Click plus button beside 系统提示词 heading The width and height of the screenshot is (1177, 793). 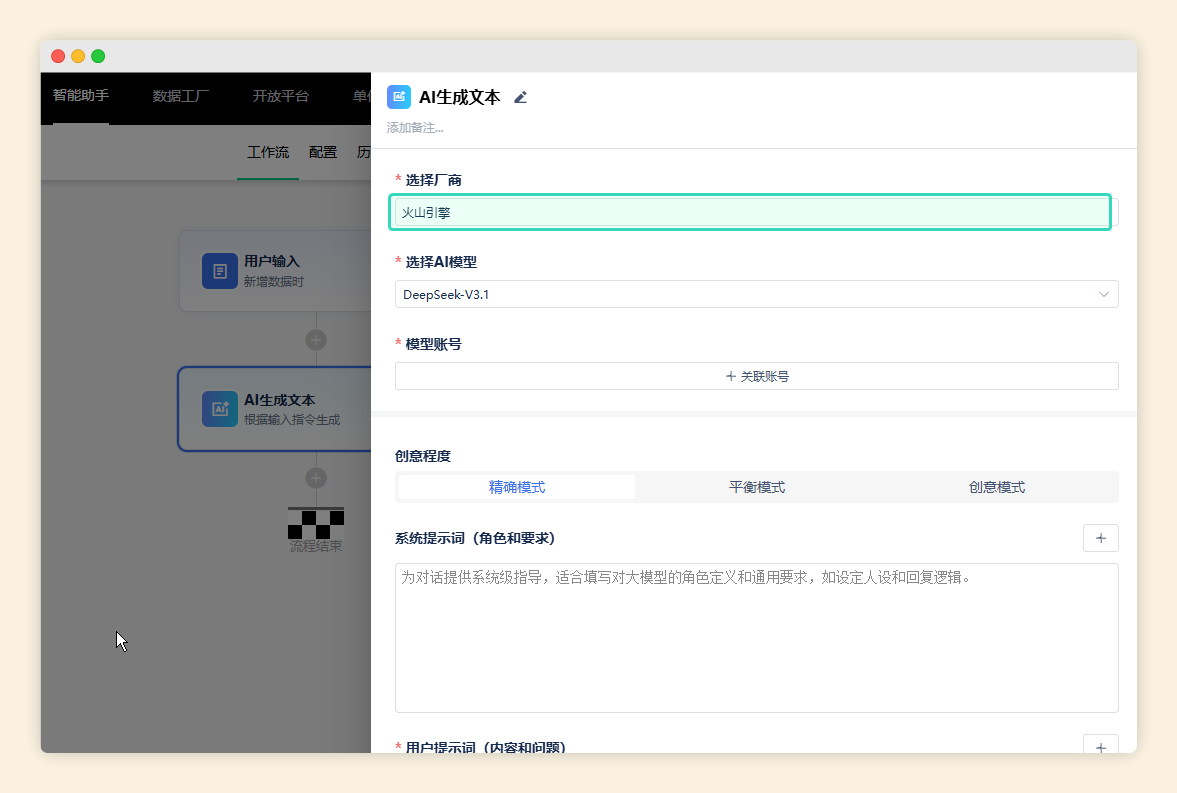1100,538
